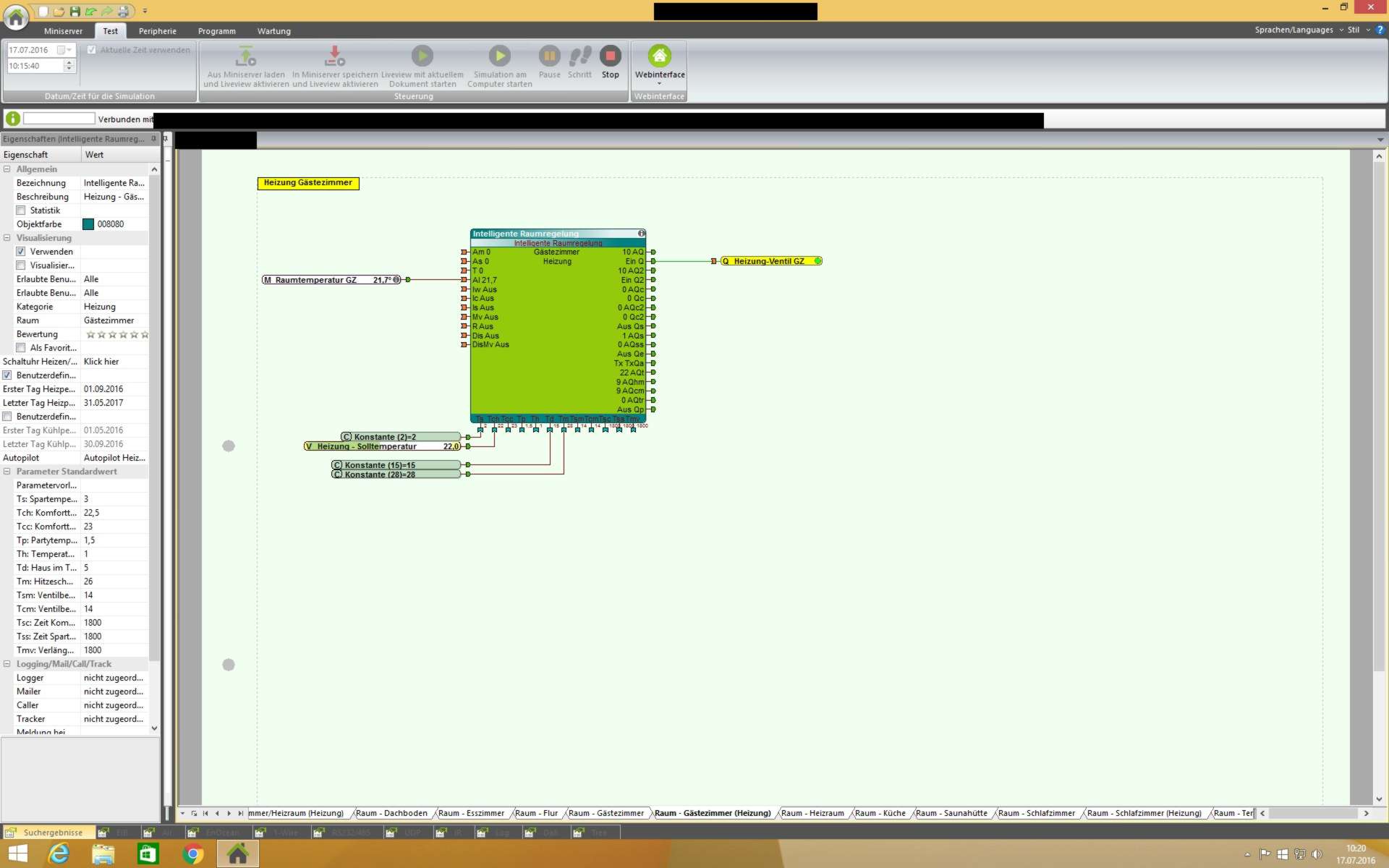Uncheck the Verwenden checkbox
The width and height of the screenshot is (1389, 868).
[21, 252]
